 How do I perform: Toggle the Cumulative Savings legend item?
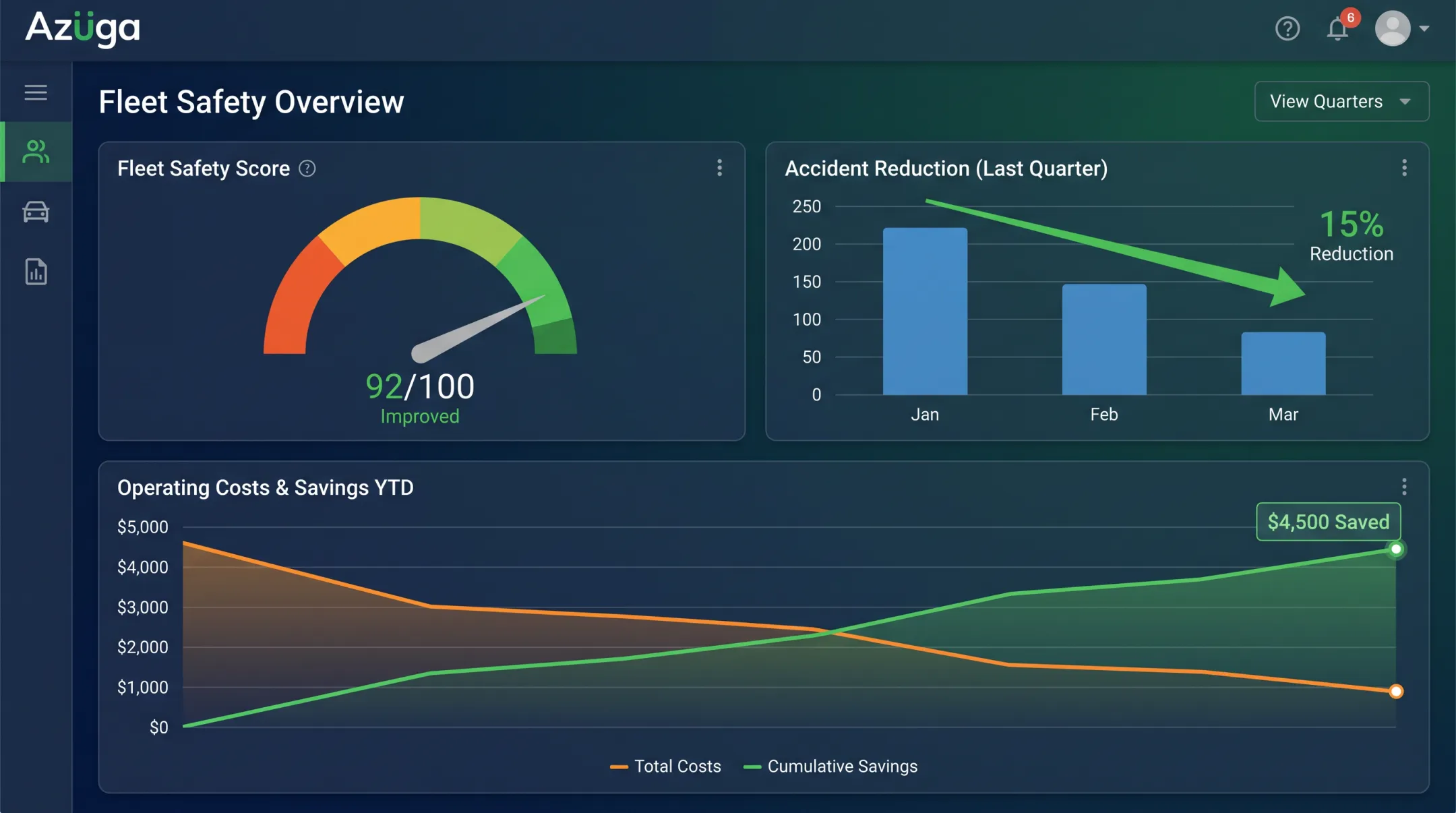[830, 766]
